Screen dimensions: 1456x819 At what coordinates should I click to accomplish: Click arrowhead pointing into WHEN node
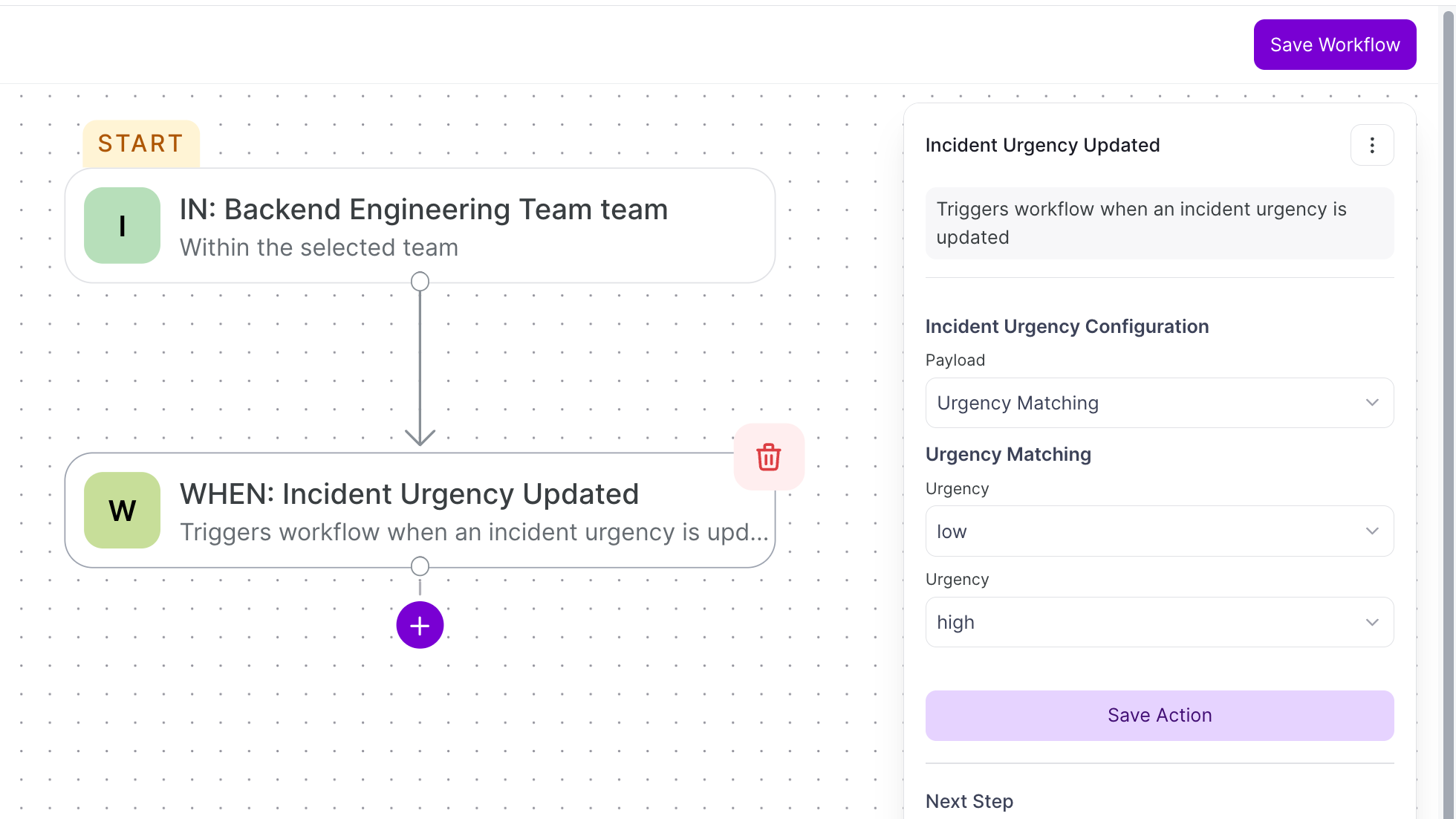point(420,437)
